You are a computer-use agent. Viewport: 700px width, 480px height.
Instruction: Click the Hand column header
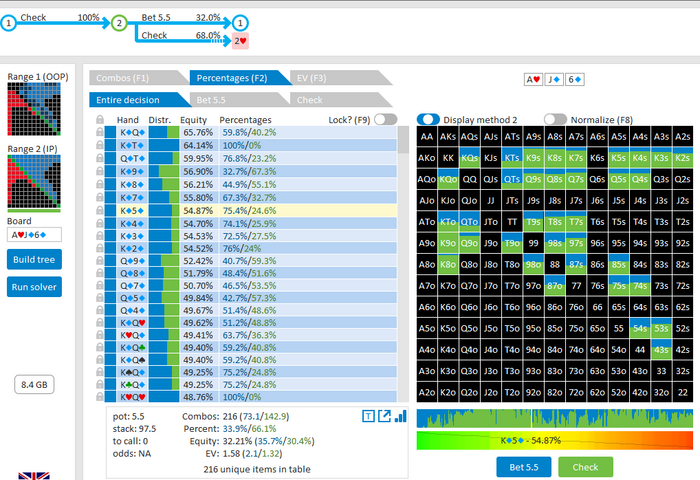click(128, 120)
